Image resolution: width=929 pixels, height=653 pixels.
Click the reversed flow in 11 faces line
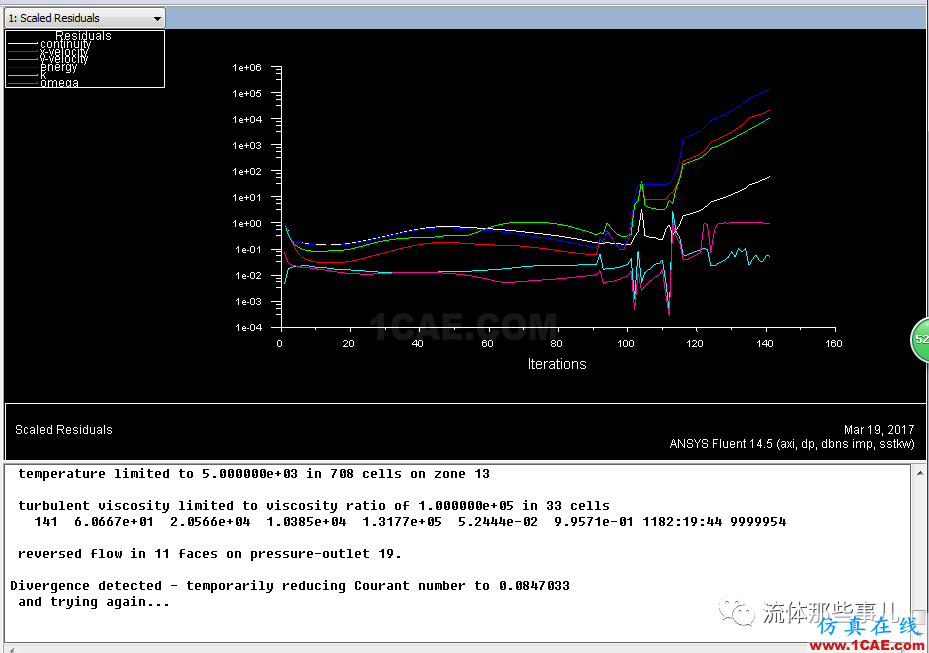210,554
